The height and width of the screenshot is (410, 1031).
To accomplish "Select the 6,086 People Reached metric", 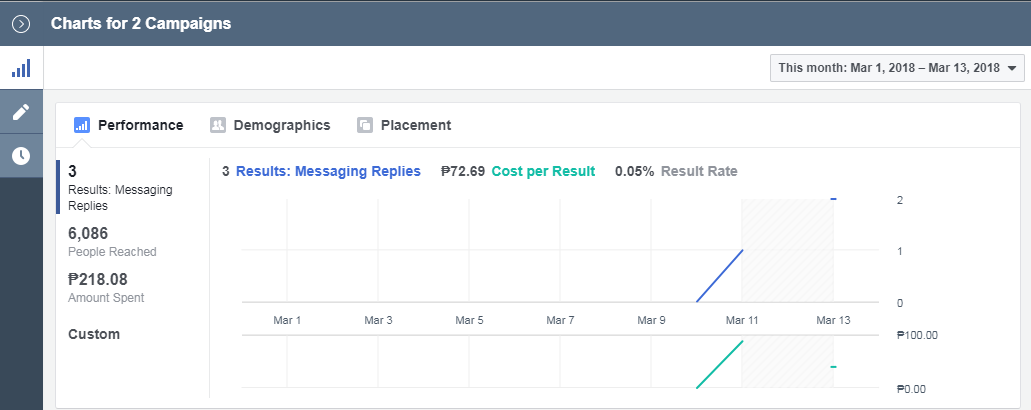I will (112, 242).
